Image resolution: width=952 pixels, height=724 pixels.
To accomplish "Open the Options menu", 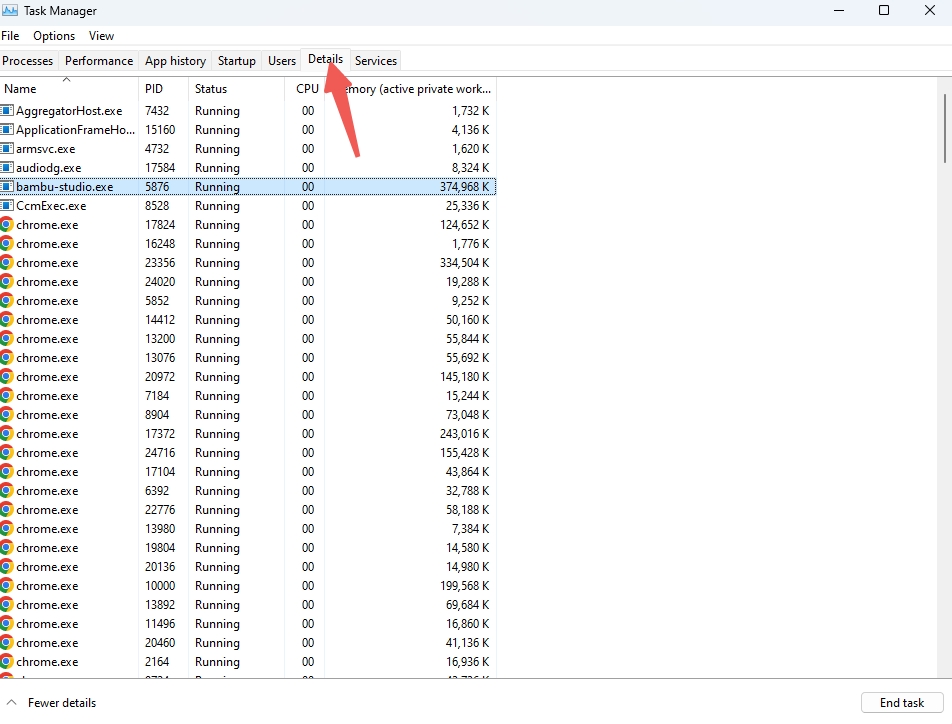I will [x=54, y=36].
